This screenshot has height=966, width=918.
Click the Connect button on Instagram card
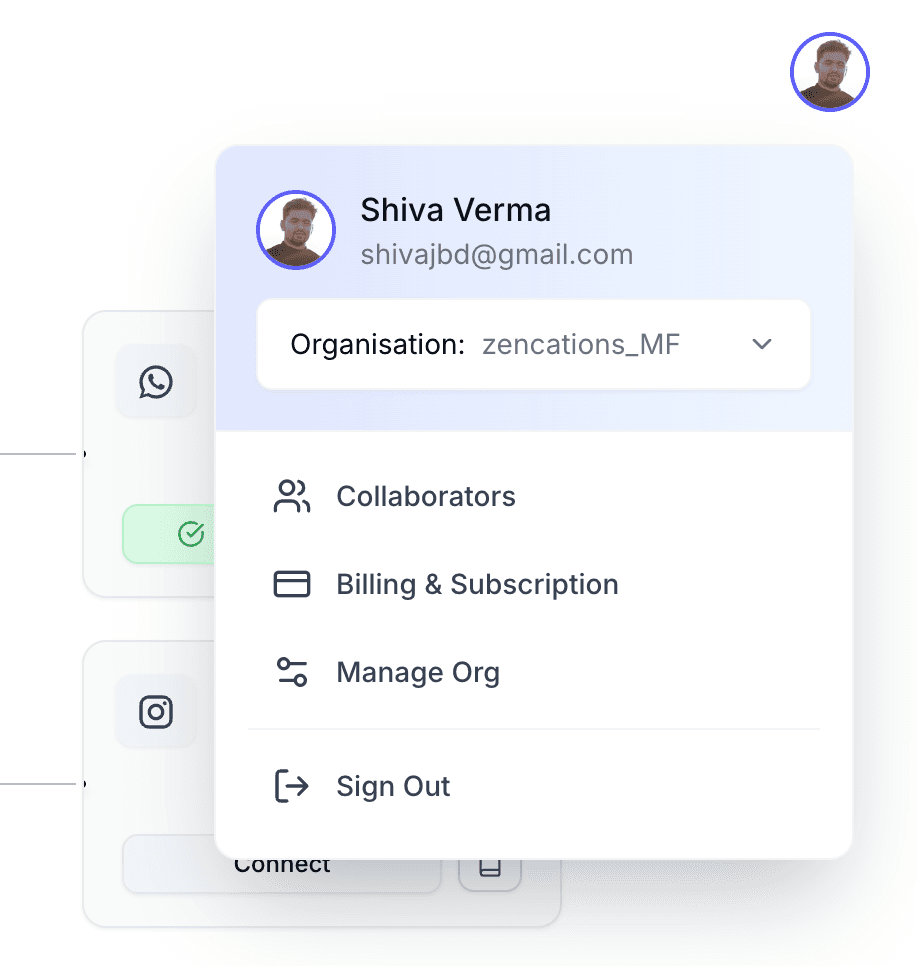[x=282, y=864]
